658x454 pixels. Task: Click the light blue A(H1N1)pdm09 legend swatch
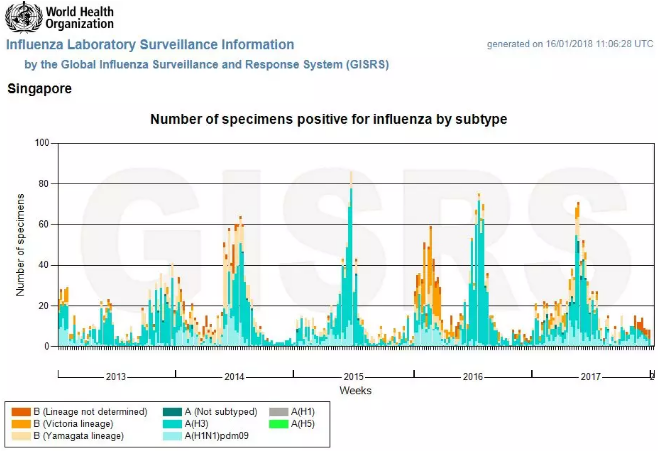[172, 436]
